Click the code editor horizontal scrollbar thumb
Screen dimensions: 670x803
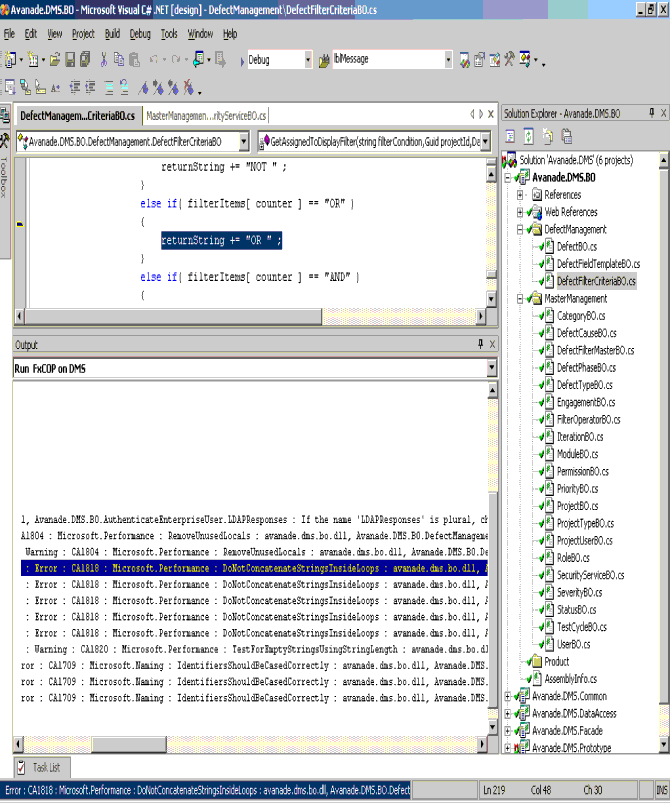pyautogui.click(x=173, y=316)
